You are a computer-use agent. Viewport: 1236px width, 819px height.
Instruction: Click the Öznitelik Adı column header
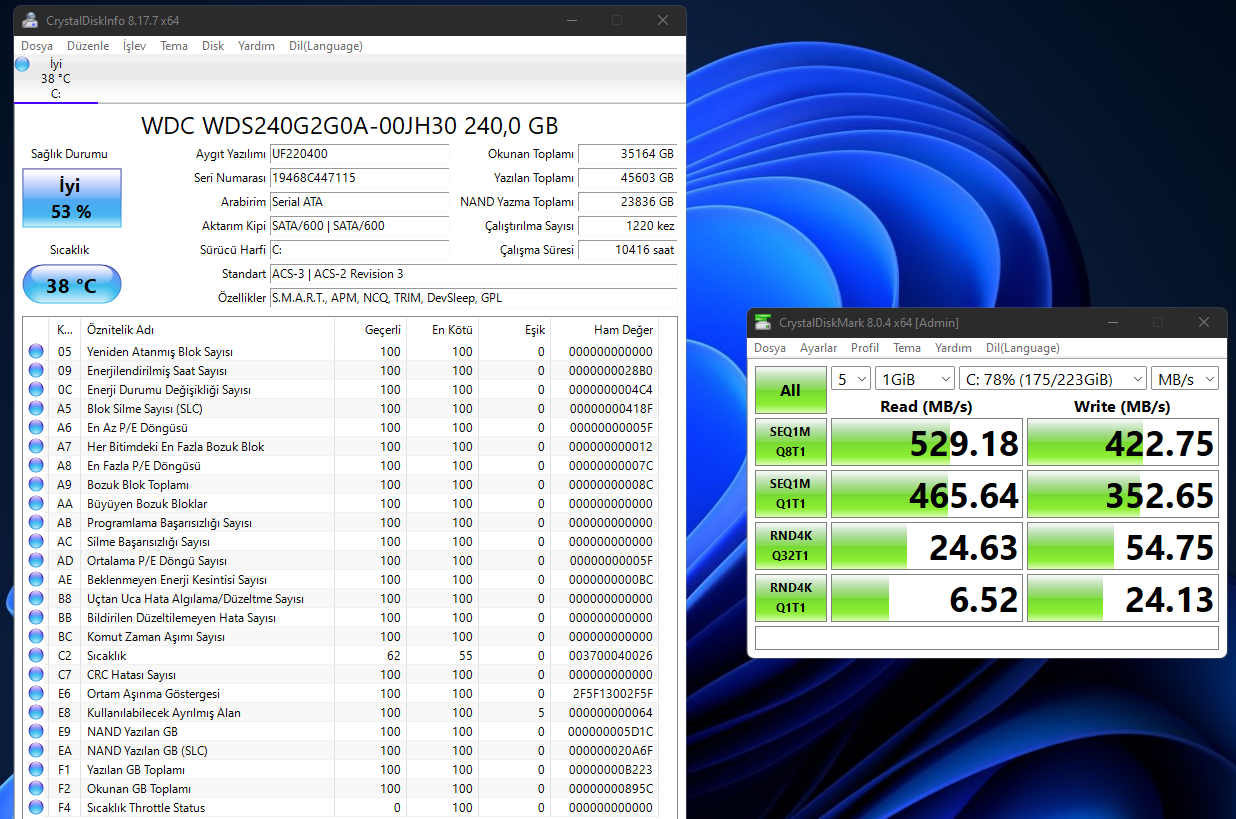pyautogui.click(x=207, y=330)
